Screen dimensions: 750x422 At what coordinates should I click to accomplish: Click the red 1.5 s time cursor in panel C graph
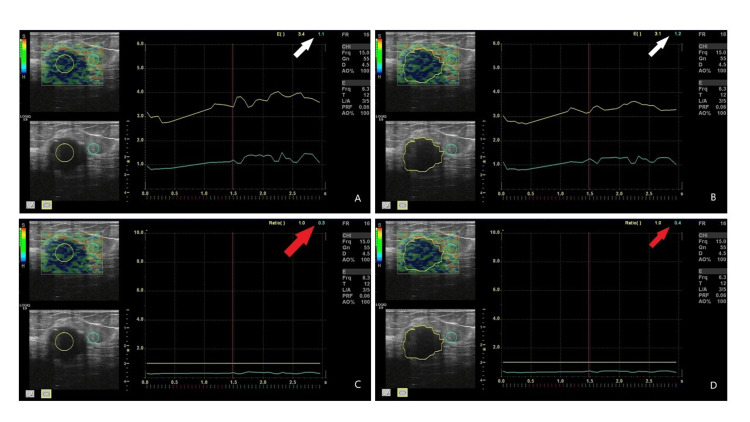pos(232,306)
